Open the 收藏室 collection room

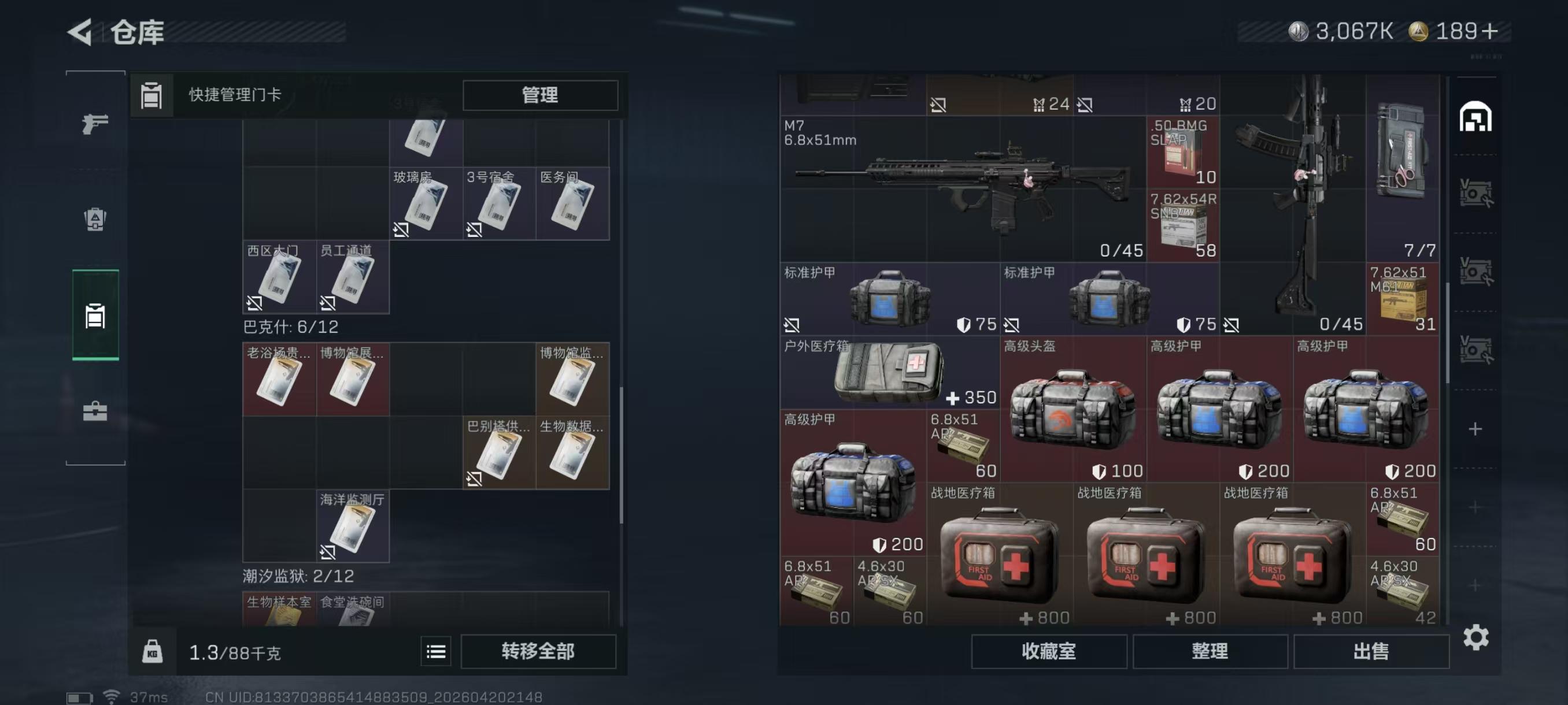coord(1049,652)
